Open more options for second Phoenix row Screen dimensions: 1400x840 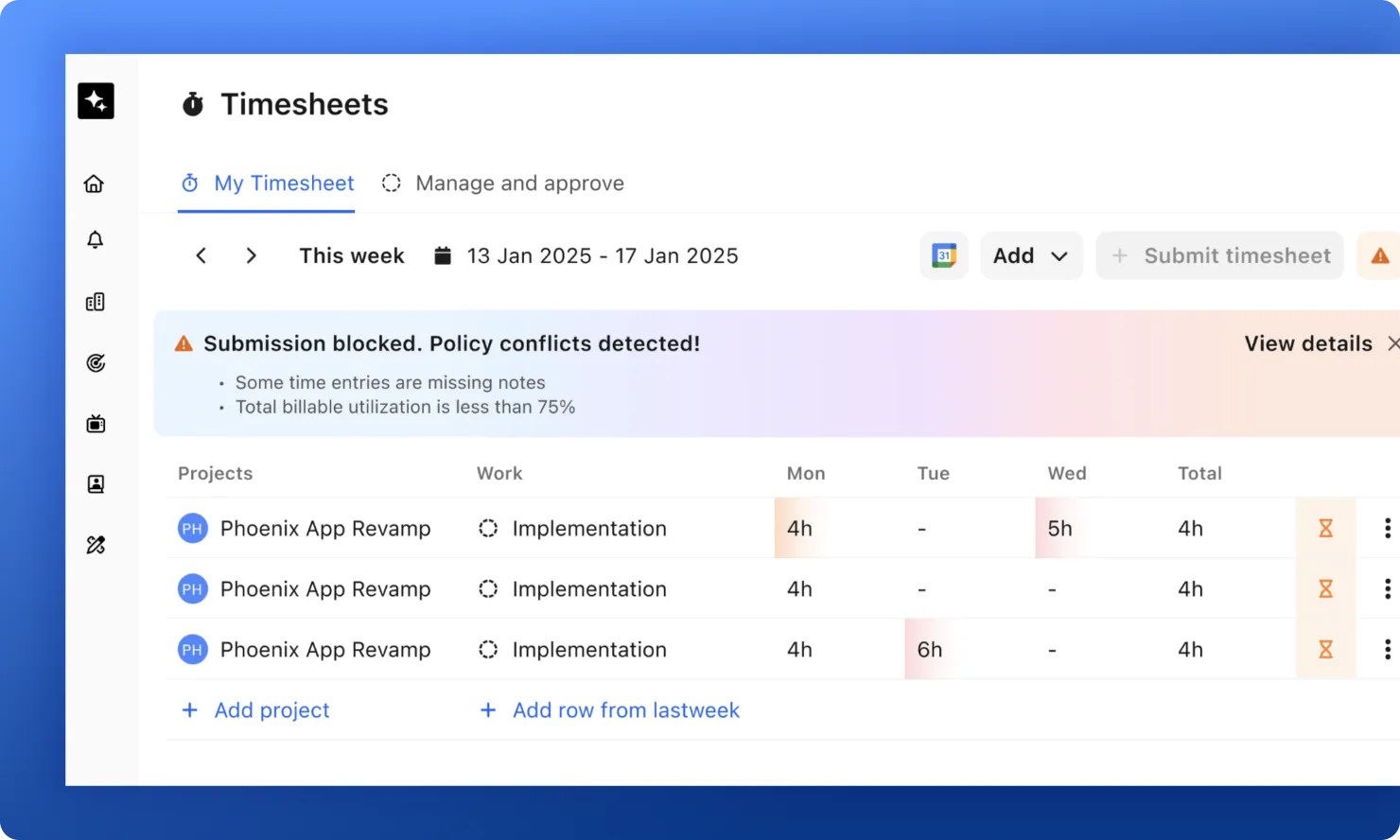[x=1387, y=588]
